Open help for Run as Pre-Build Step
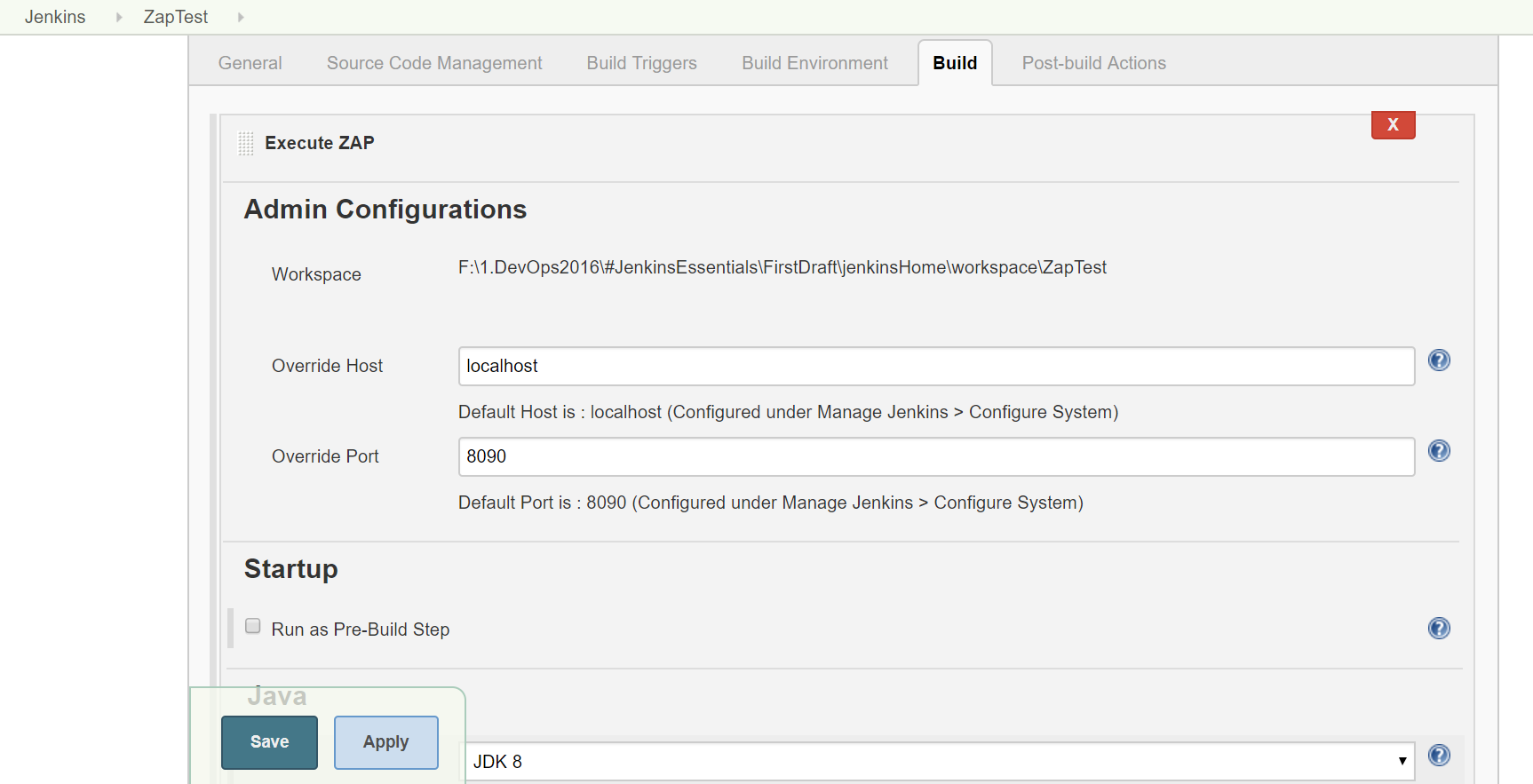Viewport: 1533px width, 784px height. coord(1439,629)
